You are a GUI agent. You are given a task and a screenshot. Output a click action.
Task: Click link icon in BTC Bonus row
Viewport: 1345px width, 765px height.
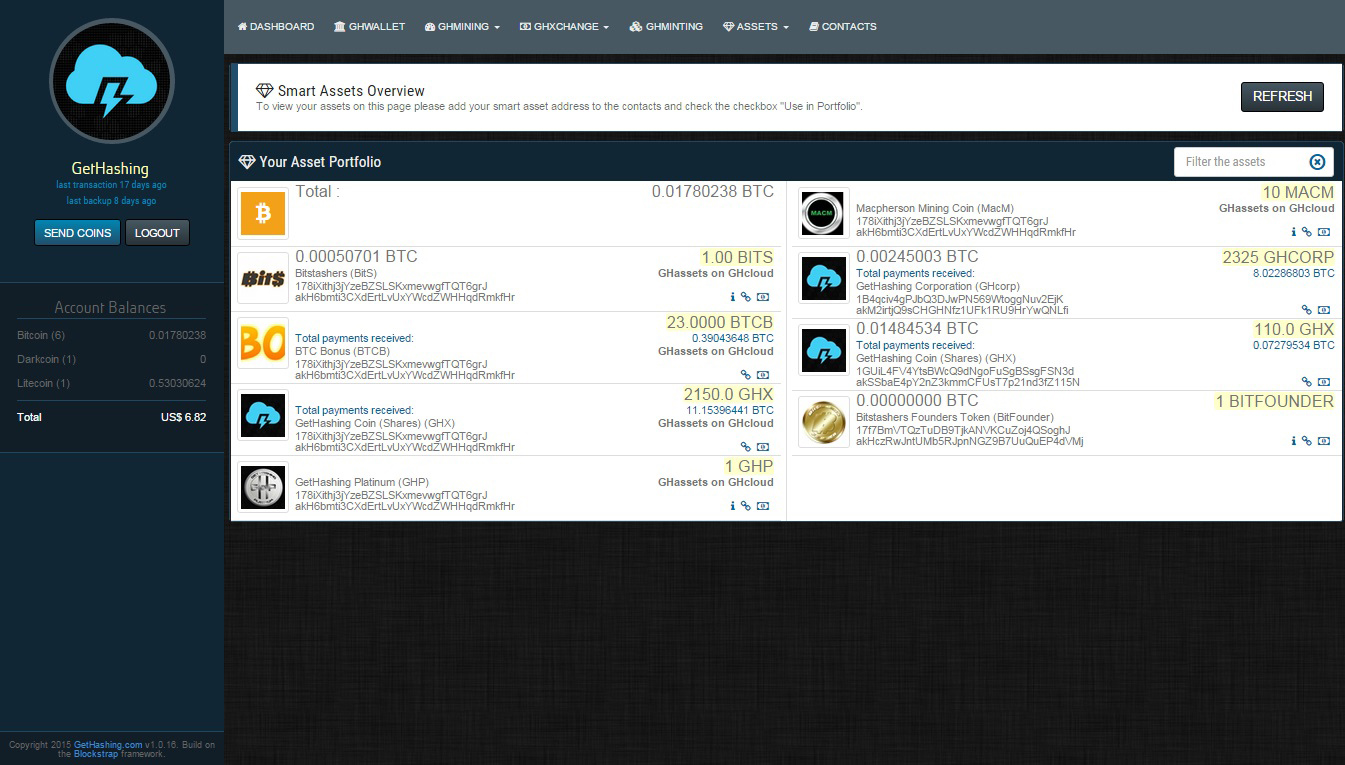click(745, 376)
